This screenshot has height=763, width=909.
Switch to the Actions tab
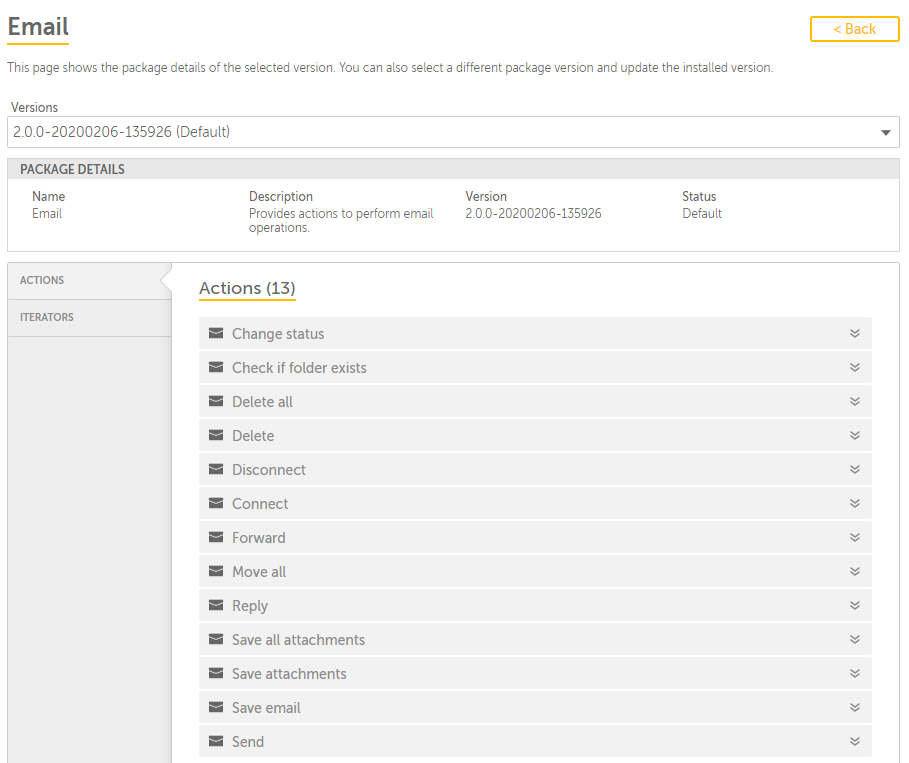[x=90, y=281]
